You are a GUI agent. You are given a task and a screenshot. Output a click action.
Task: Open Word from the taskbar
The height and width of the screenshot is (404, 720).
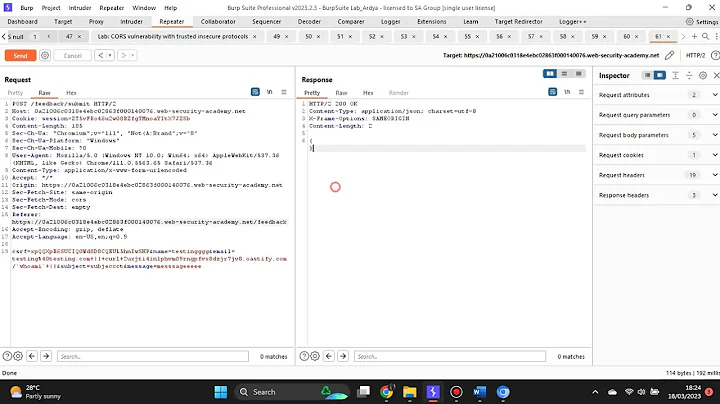point(479,392)
